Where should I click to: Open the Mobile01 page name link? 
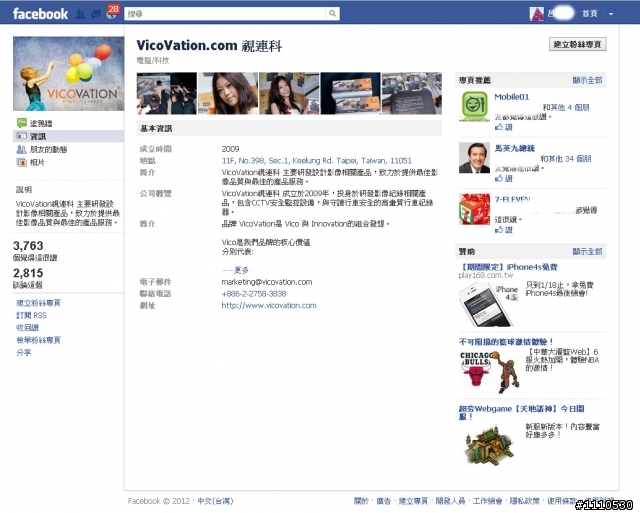512,97
